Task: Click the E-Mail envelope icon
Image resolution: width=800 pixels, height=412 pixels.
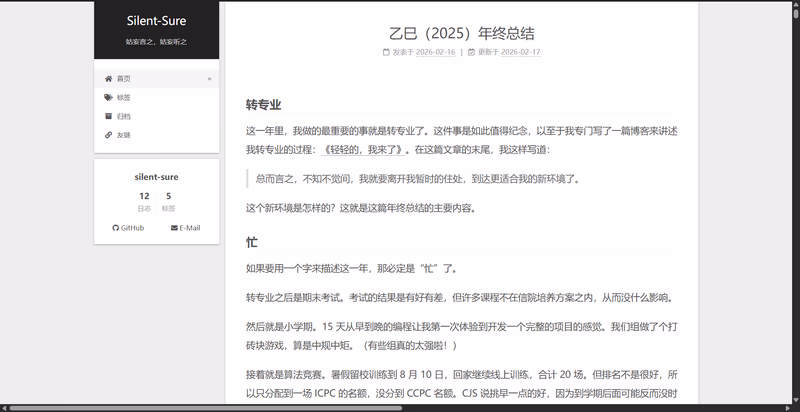Action: (174, 228)
